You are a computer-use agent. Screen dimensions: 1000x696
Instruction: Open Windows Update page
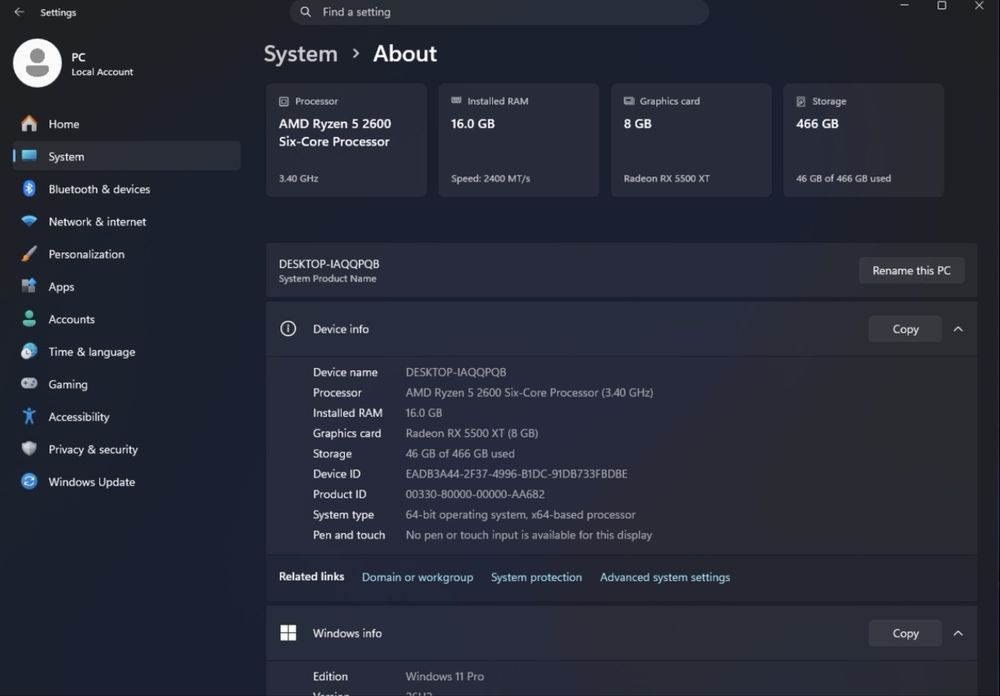pos(127,482)
